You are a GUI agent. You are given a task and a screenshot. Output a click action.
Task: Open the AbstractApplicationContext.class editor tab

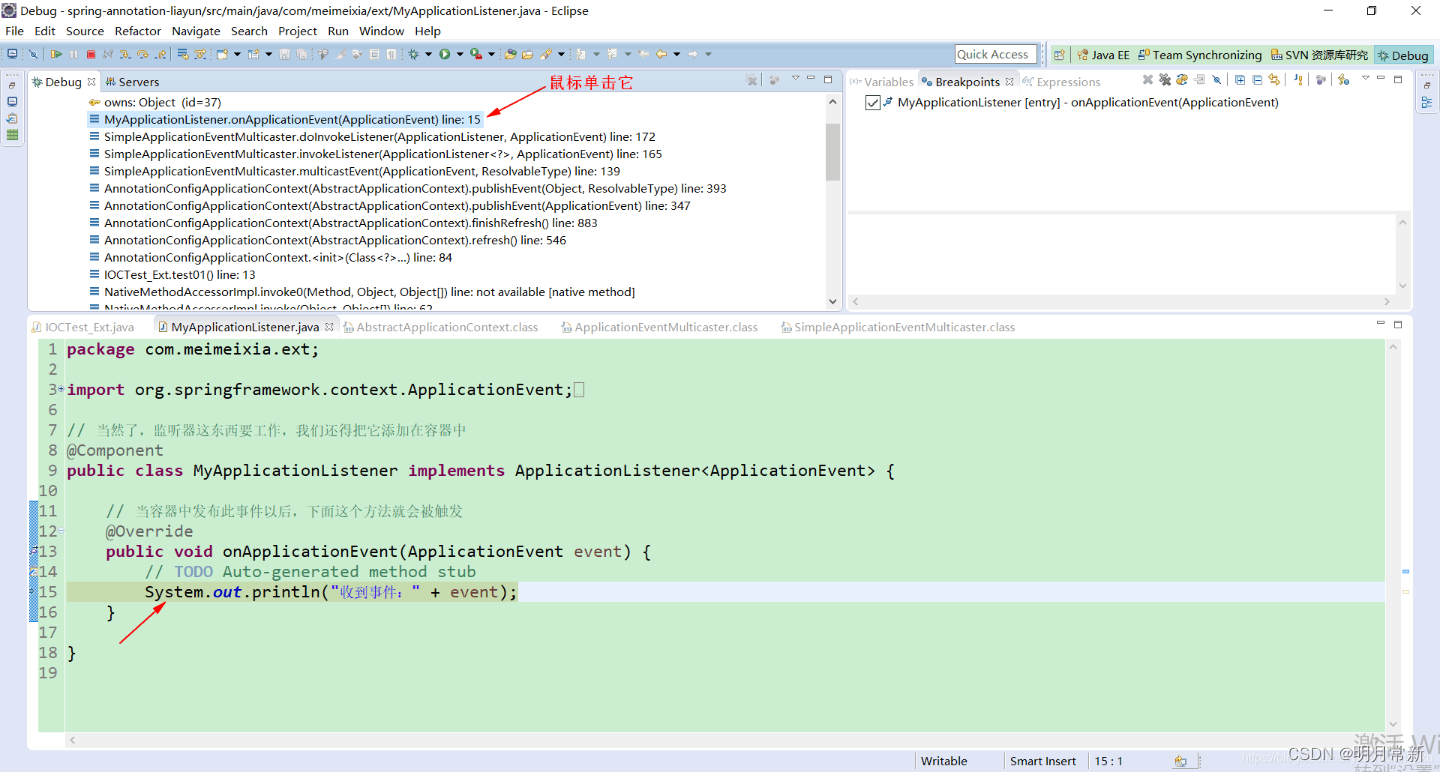(440, 327)
